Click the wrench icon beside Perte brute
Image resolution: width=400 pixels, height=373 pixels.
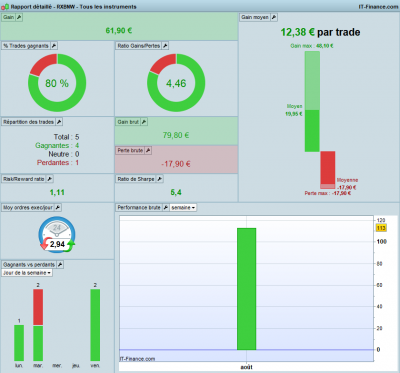coord(148,151)
